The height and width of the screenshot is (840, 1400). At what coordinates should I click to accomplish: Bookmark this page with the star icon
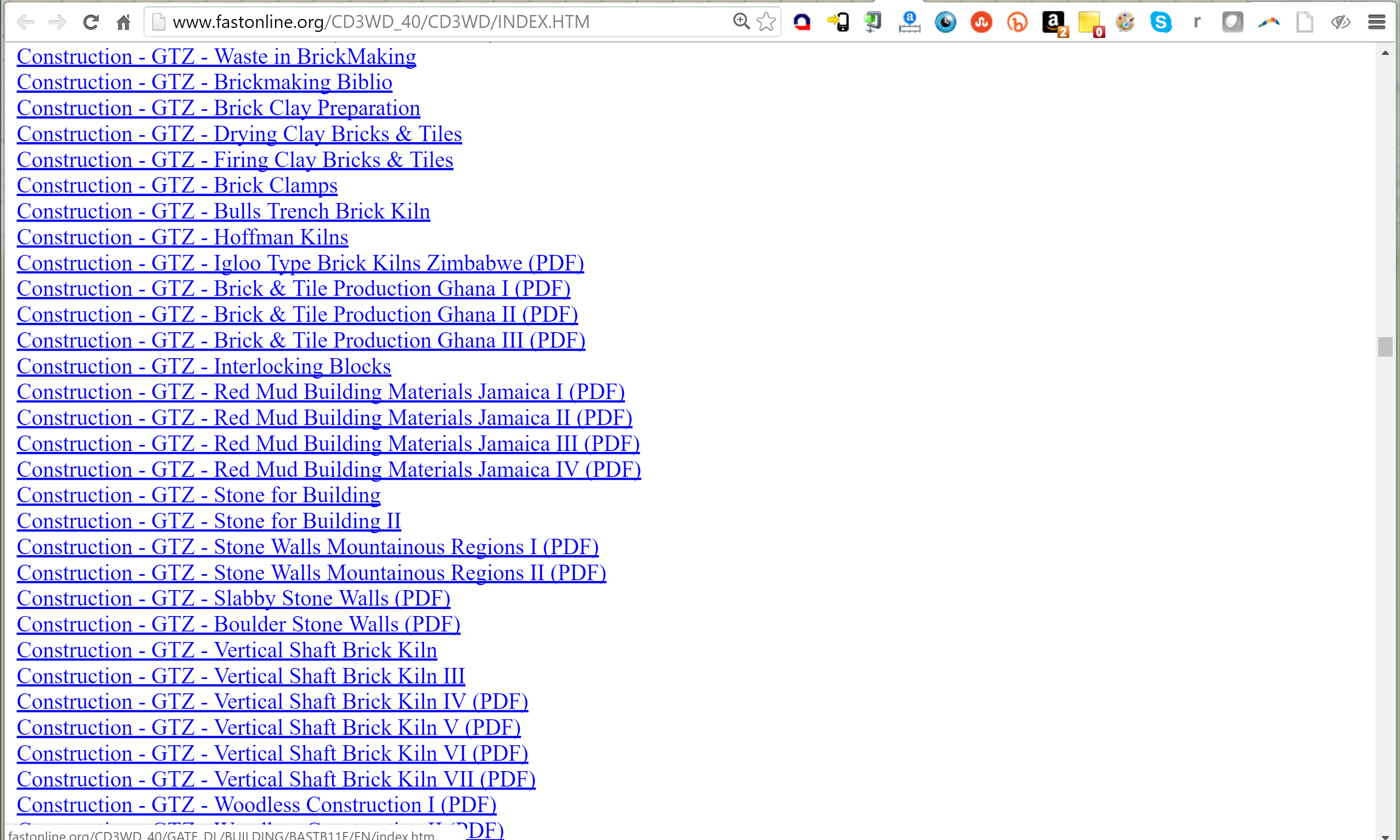[x=766, y=21]
